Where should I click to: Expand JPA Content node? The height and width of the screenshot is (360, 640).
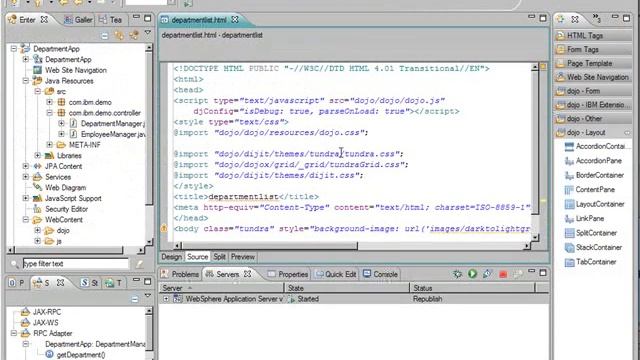pyautogui.click(x=26, y=166)
